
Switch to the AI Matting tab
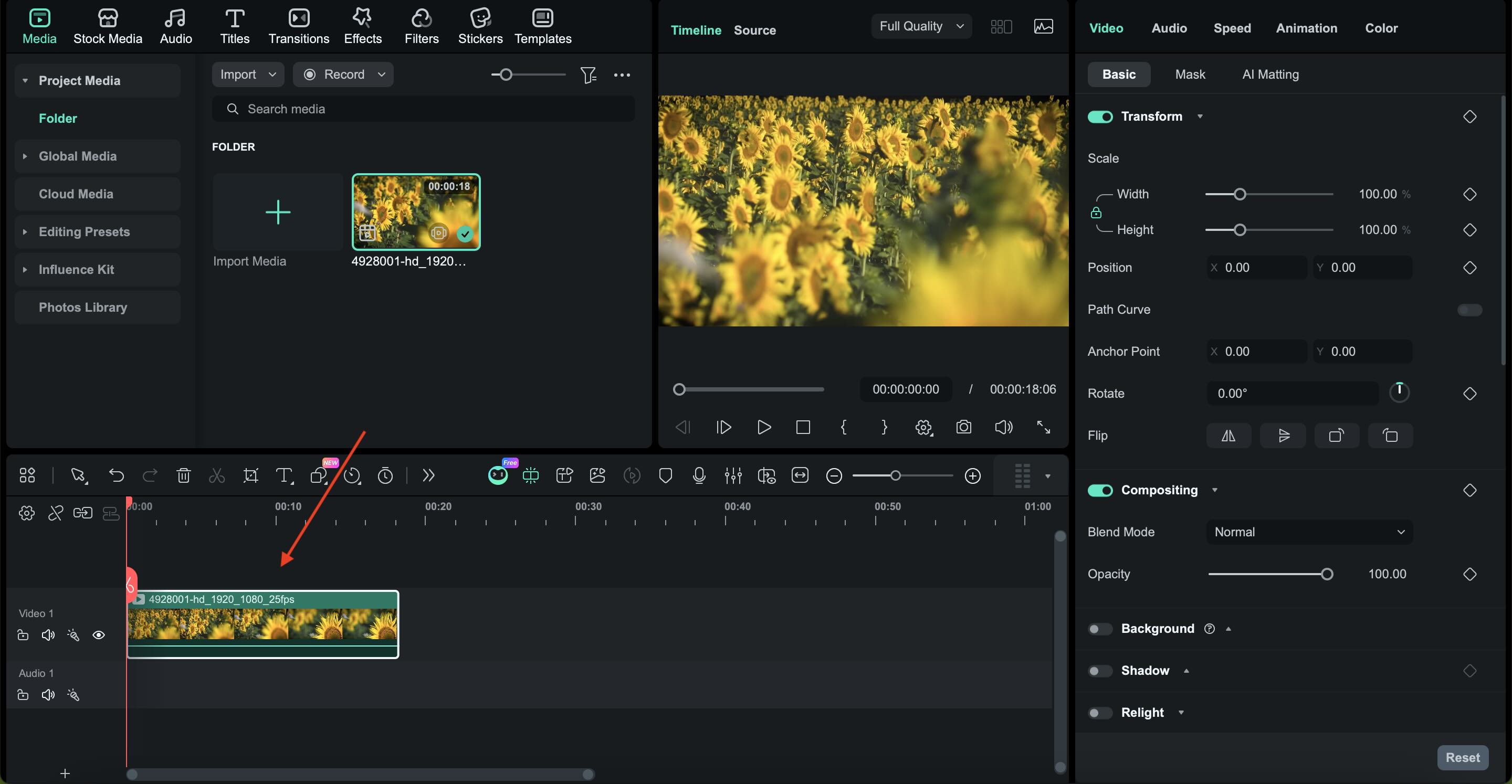(1270, 74)
